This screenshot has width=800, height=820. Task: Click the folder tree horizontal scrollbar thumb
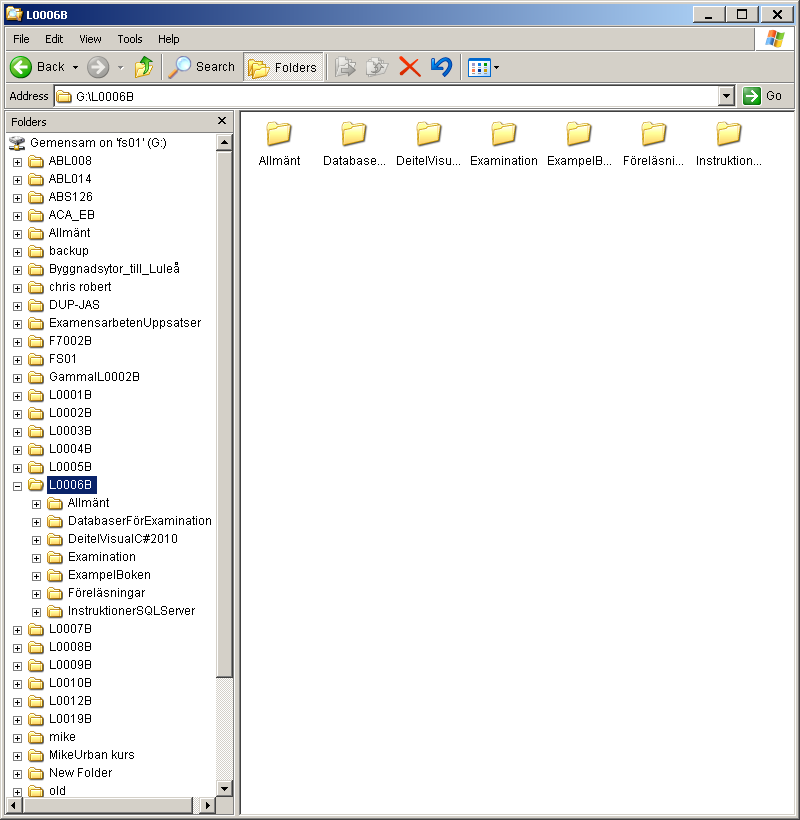(108, 805)
